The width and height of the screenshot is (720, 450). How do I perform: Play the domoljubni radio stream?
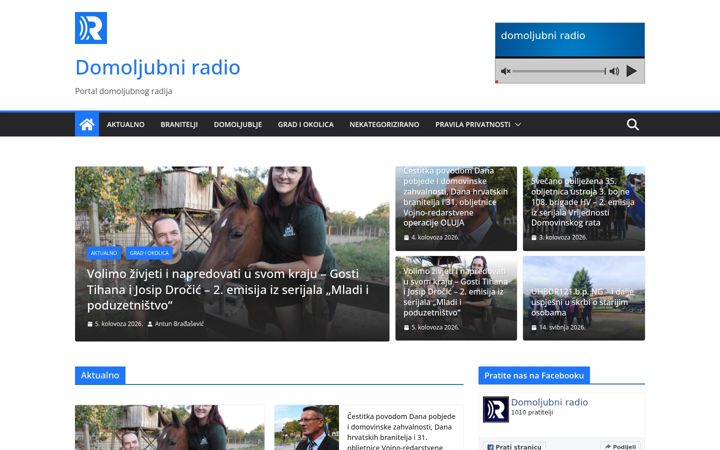tap(631, 71)
